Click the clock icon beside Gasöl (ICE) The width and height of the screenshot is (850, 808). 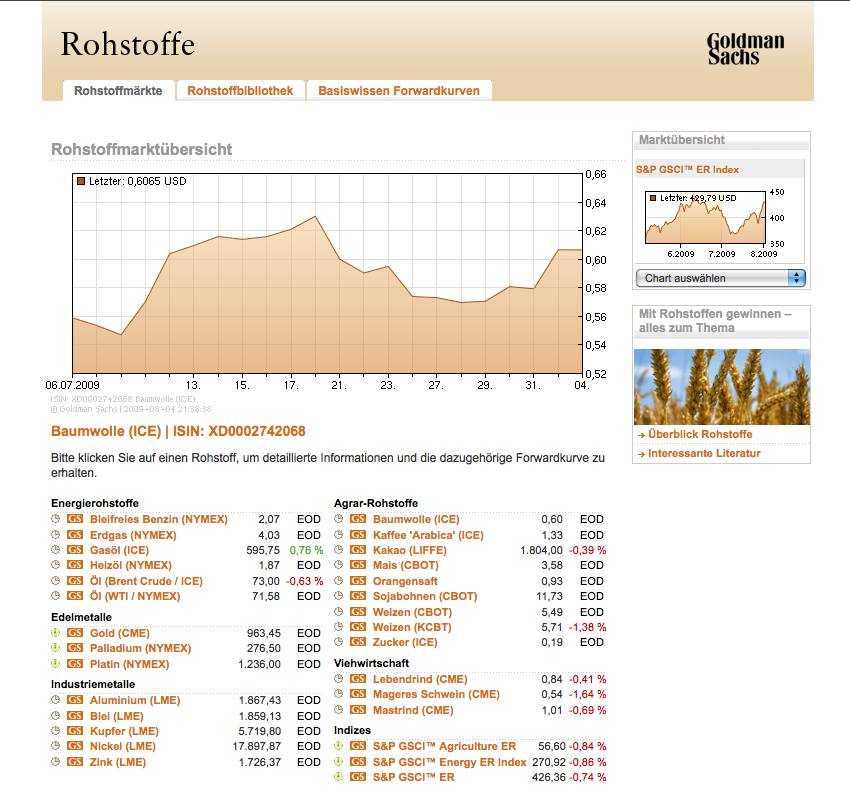pos(55,550)
